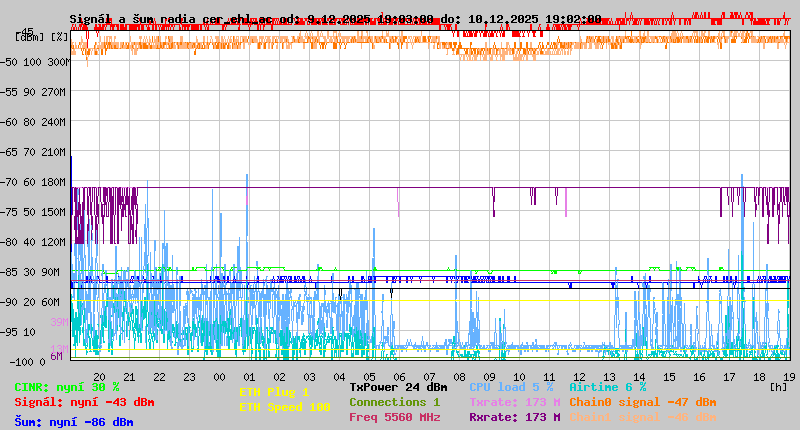Click the '180M' y-axis label
800x430 pixels.
point(56,183)
